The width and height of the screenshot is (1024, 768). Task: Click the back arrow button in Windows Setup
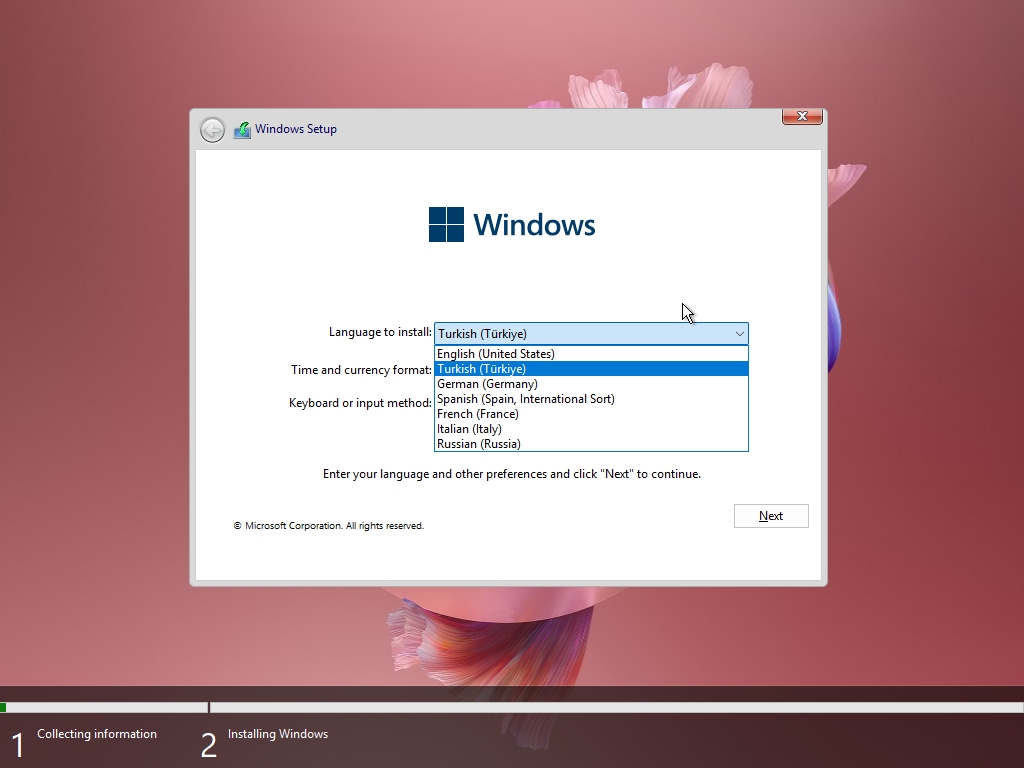tap(212, 130)
